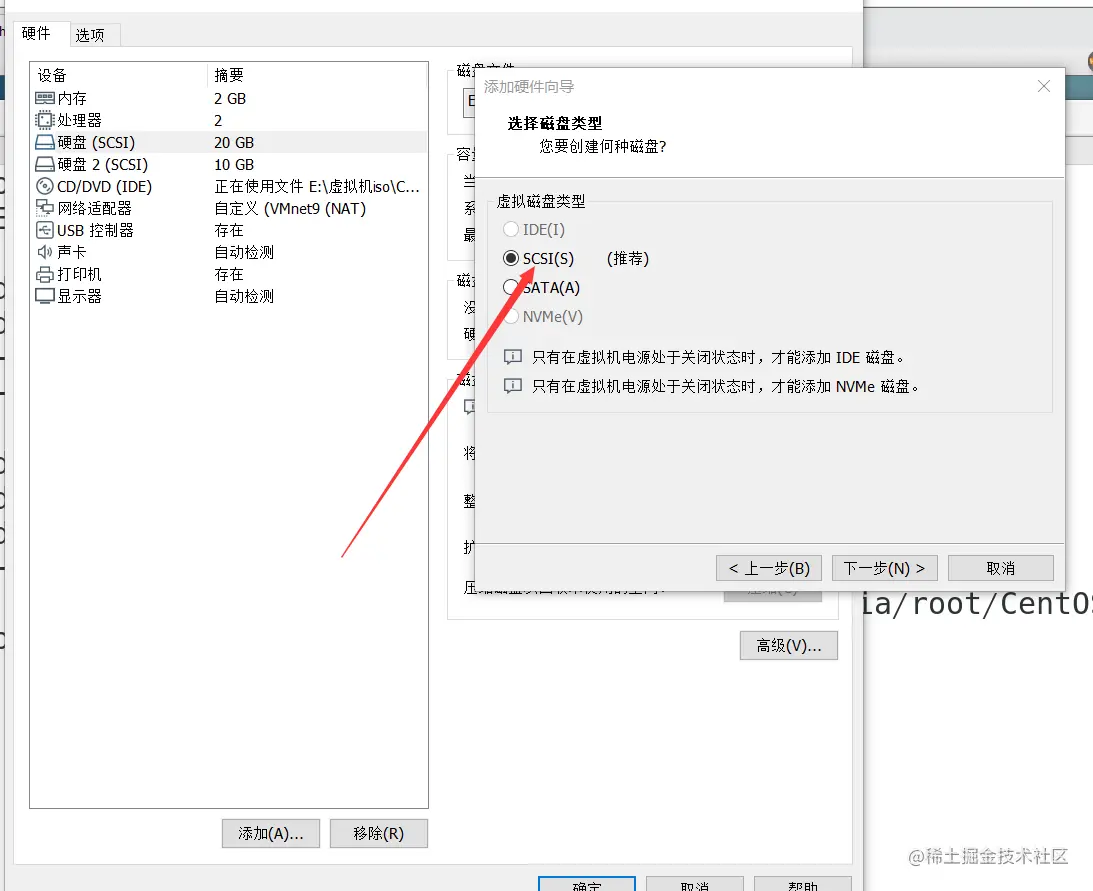The image size is (1093, 891).
Task: Select the 显示器 device row
Action: coord(229,296)
